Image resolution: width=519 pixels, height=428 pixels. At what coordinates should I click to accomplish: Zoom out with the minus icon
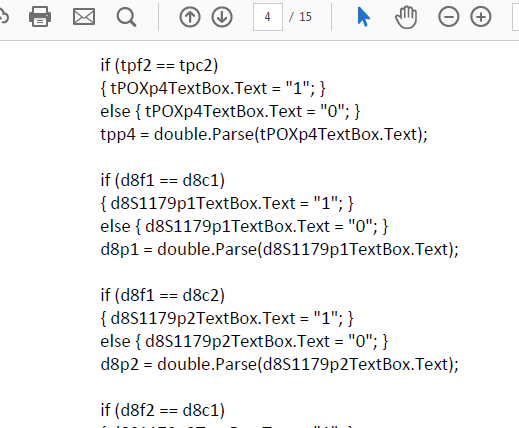[449, 17]
